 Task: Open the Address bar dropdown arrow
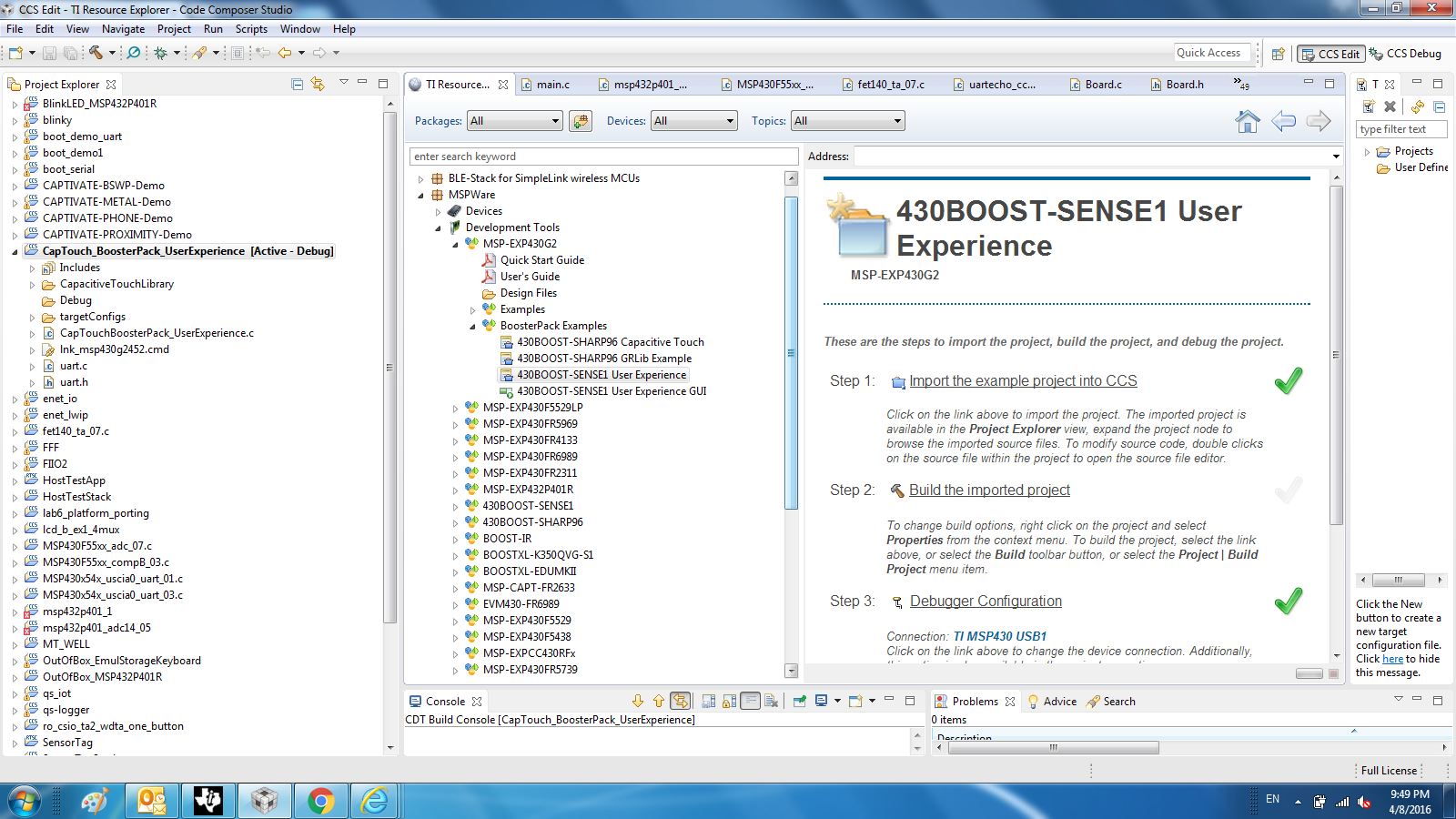tap(1336, 157)
